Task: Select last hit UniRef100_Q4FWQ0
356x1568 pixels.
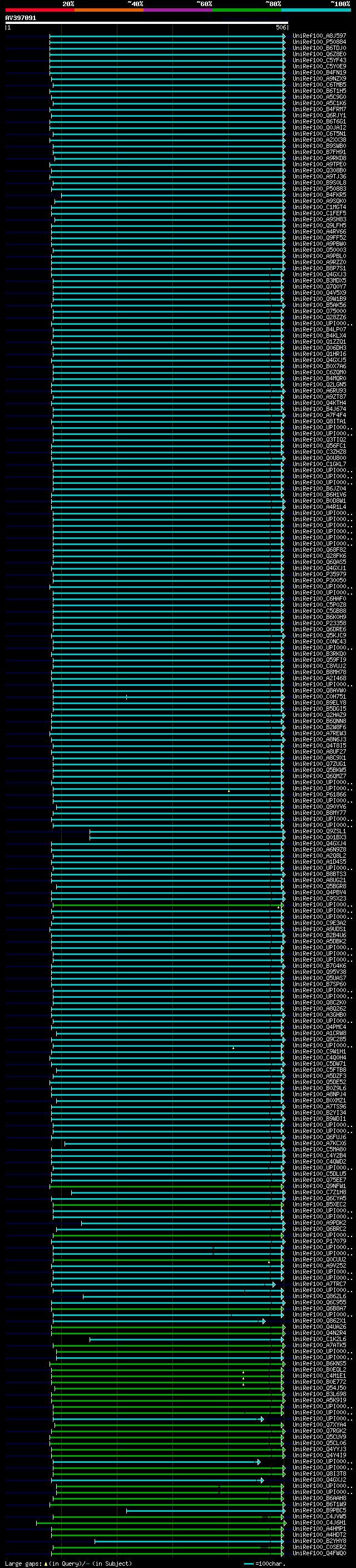Action: click(319, 1553)
